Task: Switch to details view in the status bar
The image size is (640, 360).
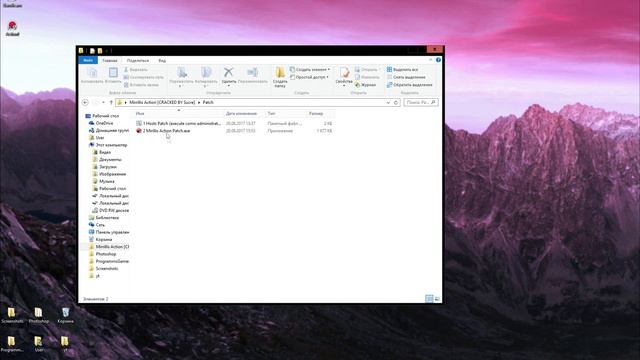Action: coord(429,299)
